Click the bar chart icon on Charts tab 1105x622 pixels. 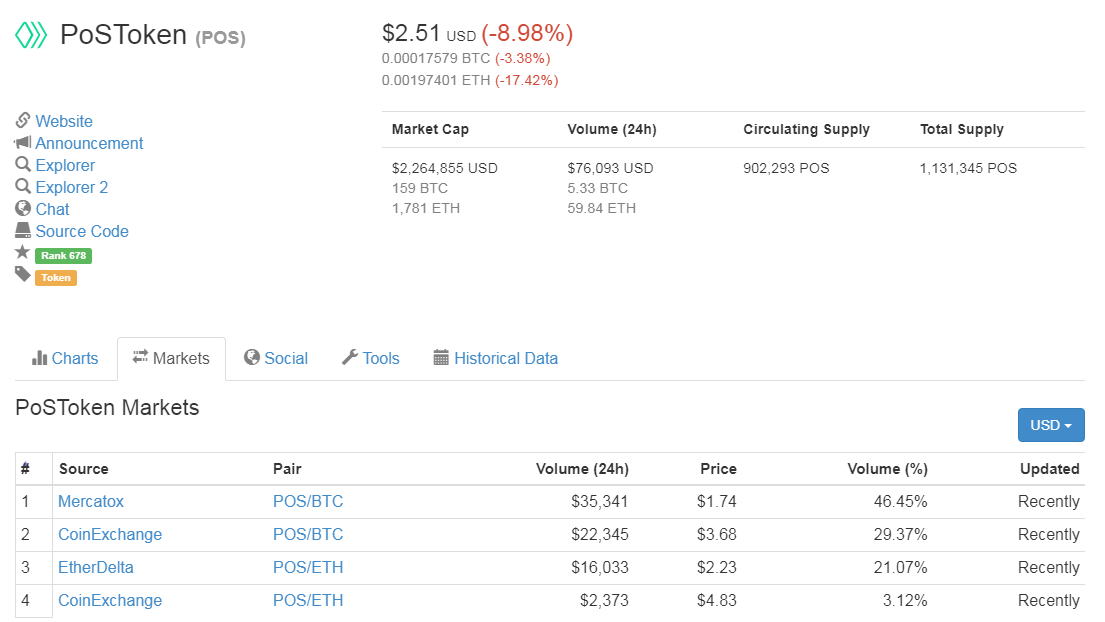(39, 358)
